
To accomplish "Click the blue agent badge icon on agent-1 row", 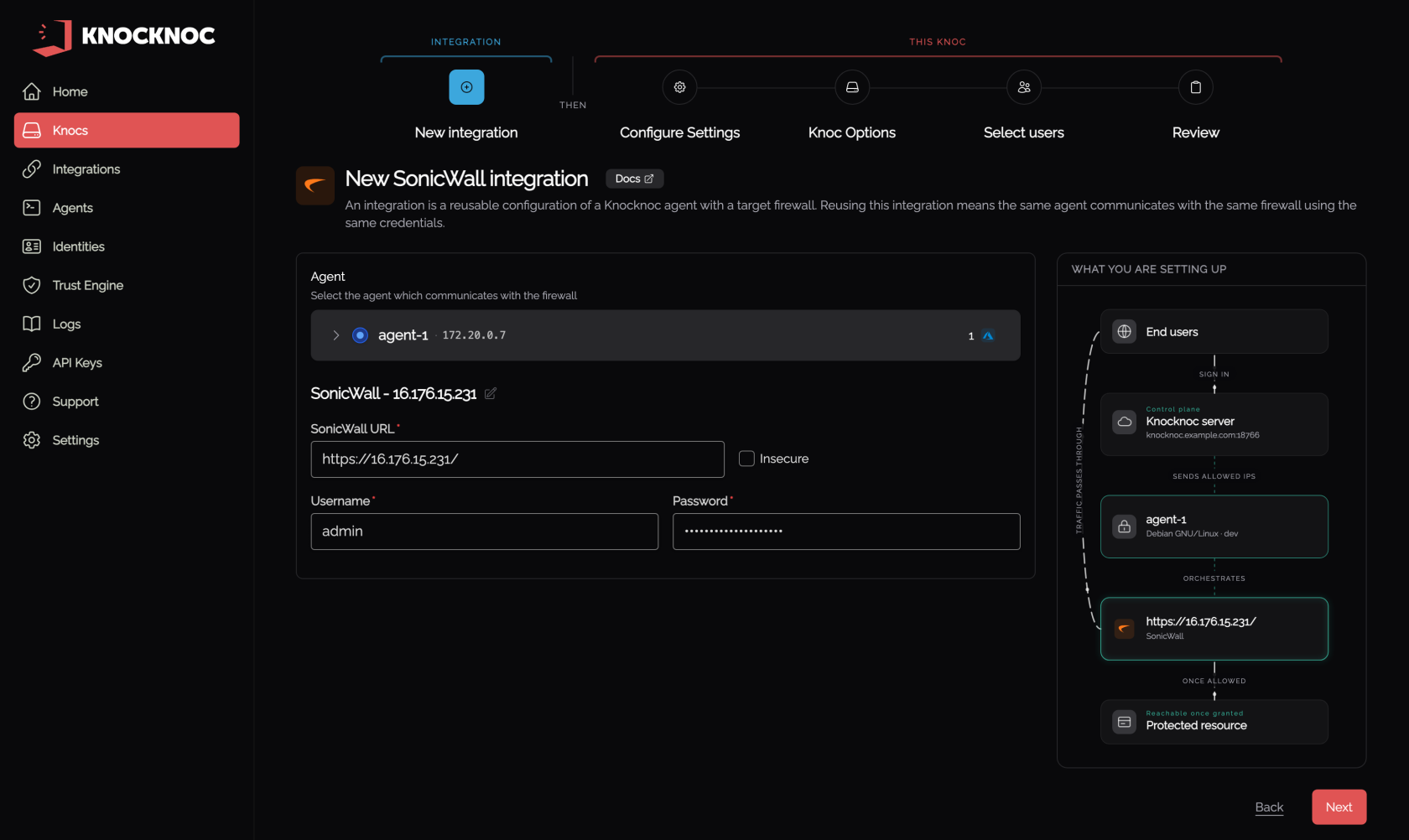I will pyautogui.click(x=988, y=335).
